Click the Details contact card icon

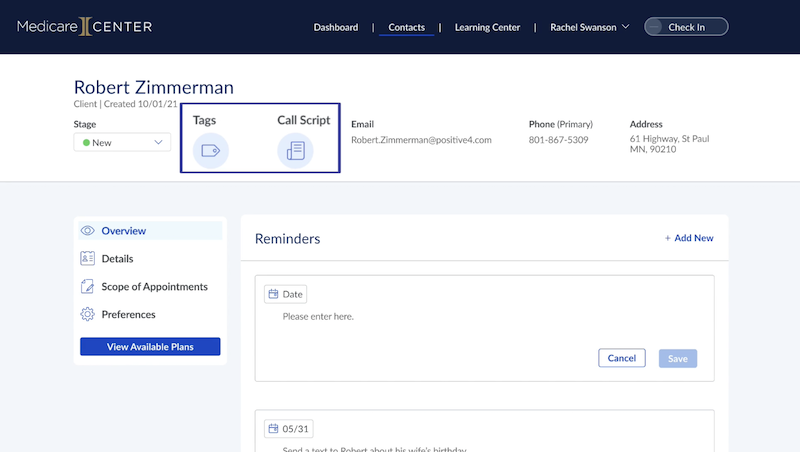[88, 259]
